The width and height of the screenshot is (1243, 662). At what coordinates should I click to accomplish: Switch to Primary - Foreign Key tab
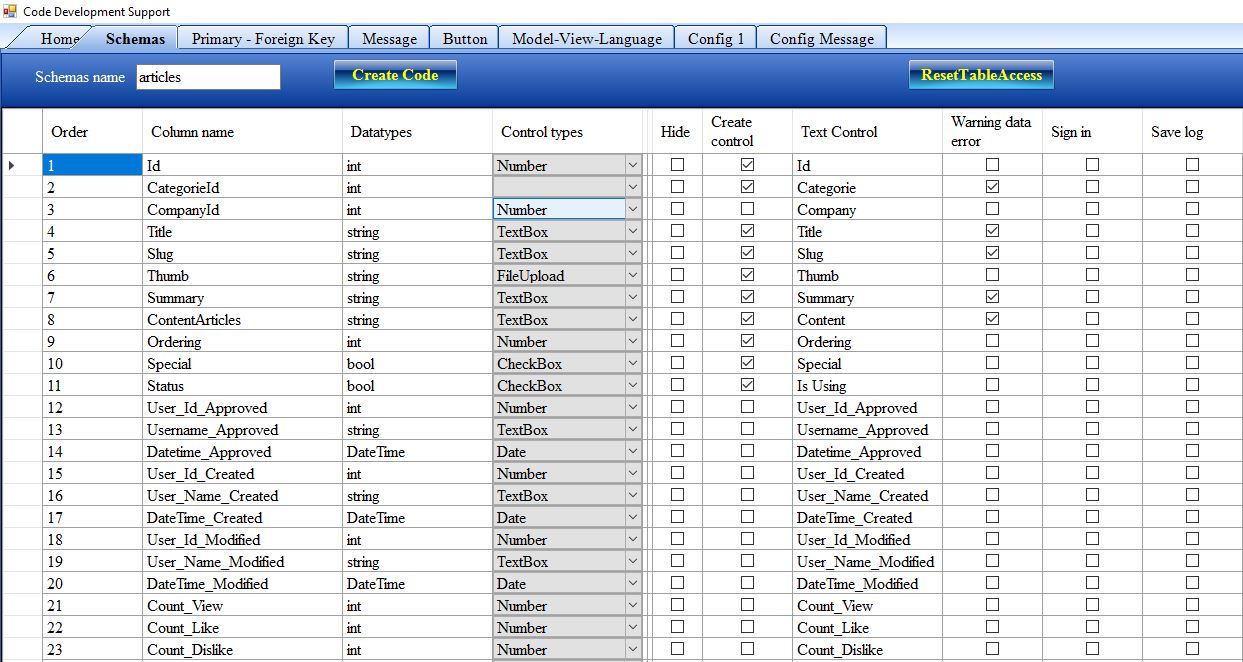(263, 39)
